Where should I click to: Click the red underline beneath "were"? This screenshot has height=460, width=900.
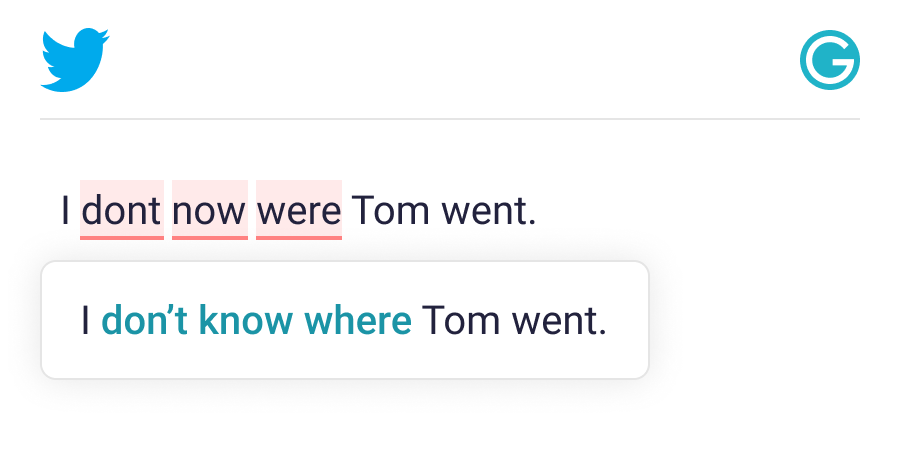(x=299, y=237)
